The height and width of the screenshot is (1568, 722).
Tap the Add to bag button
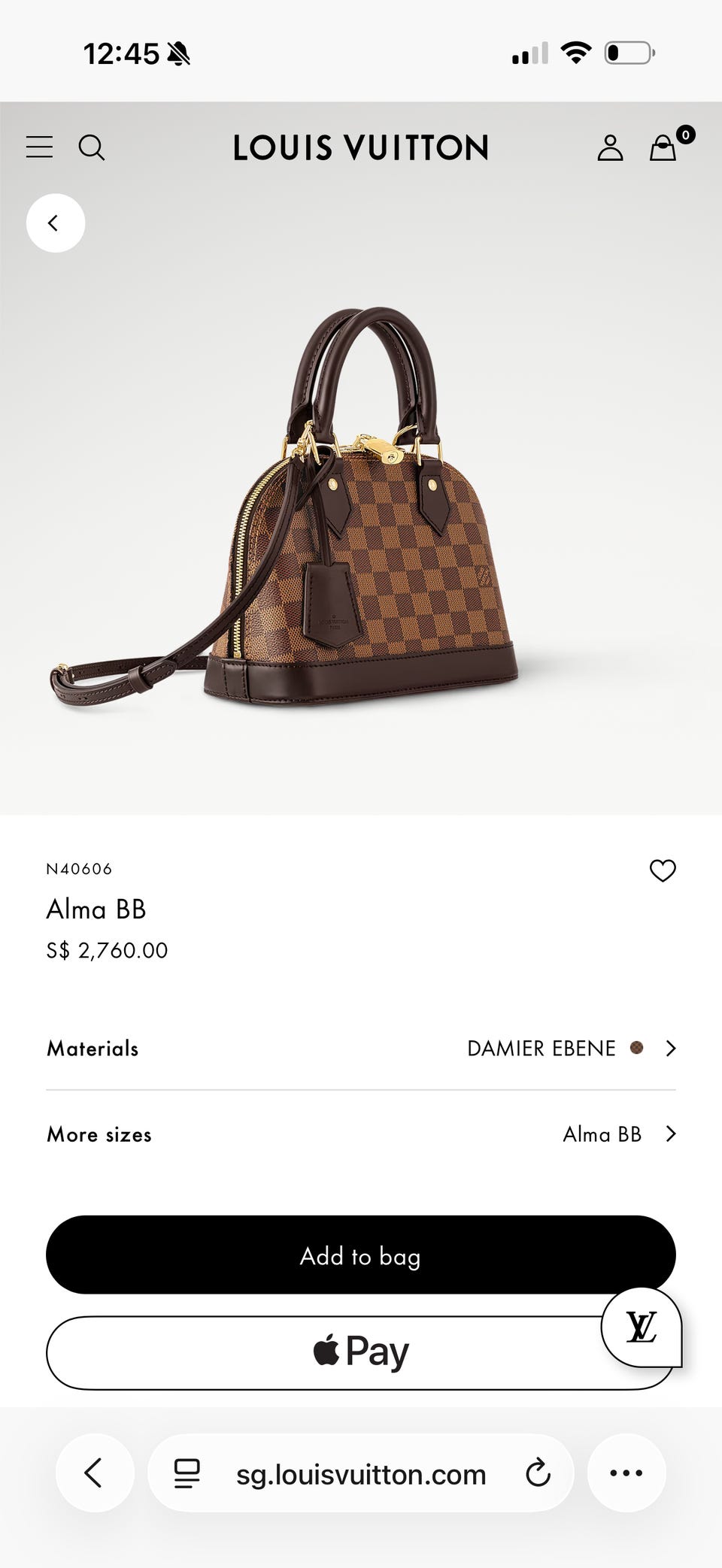[361, 1255]
